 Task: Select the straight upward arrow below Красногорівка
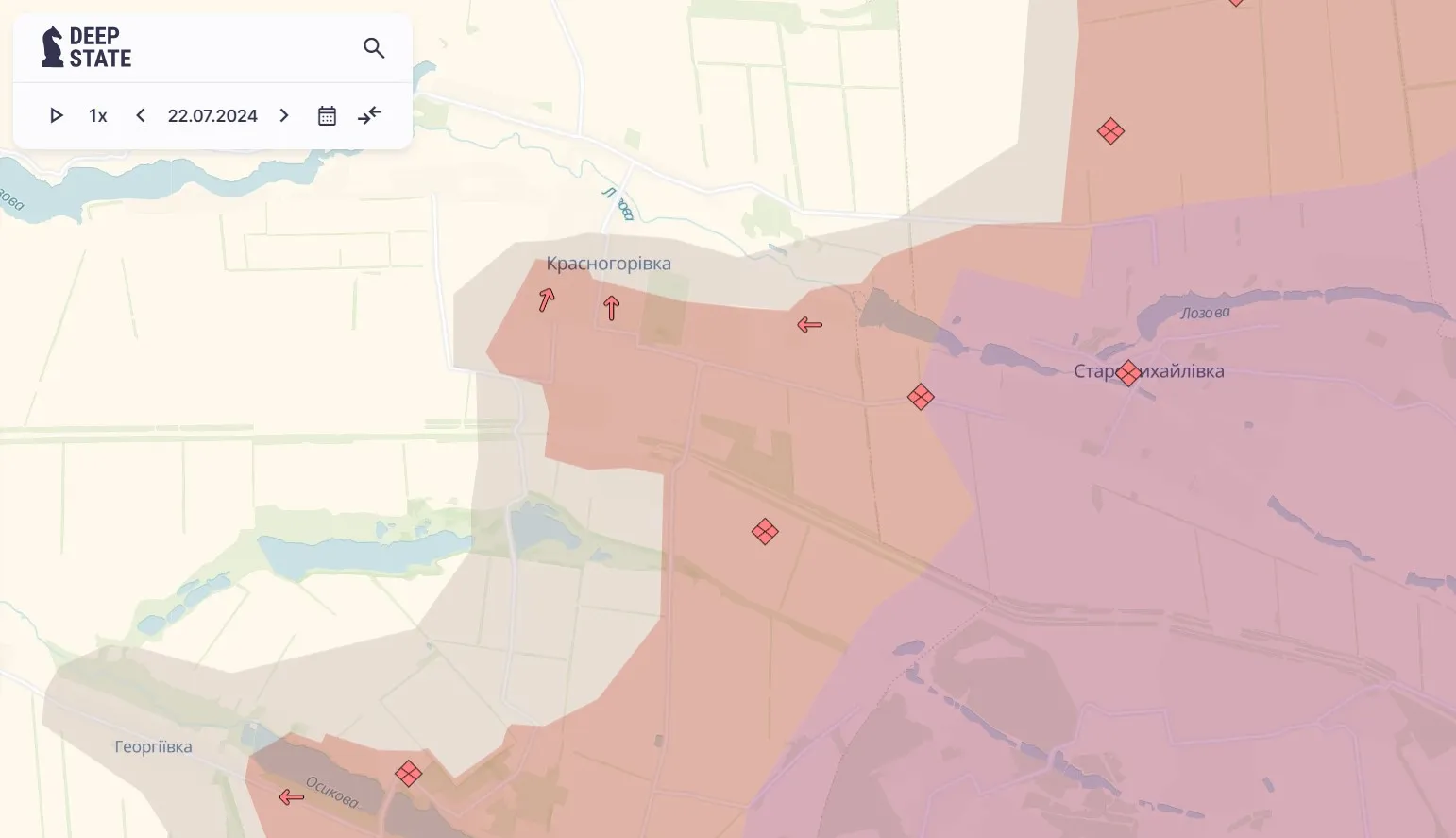point(612,307)
